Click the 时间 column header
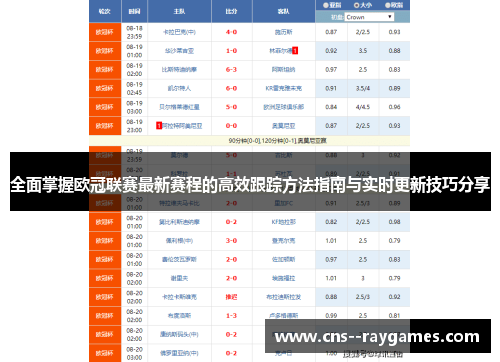 coord(134,11)
